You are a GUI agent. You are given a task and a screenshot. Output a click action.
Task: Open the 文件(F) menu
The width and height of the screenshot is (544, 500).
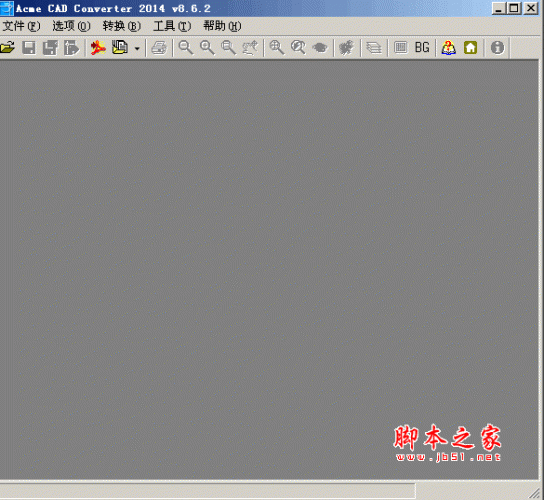(21, 26)
